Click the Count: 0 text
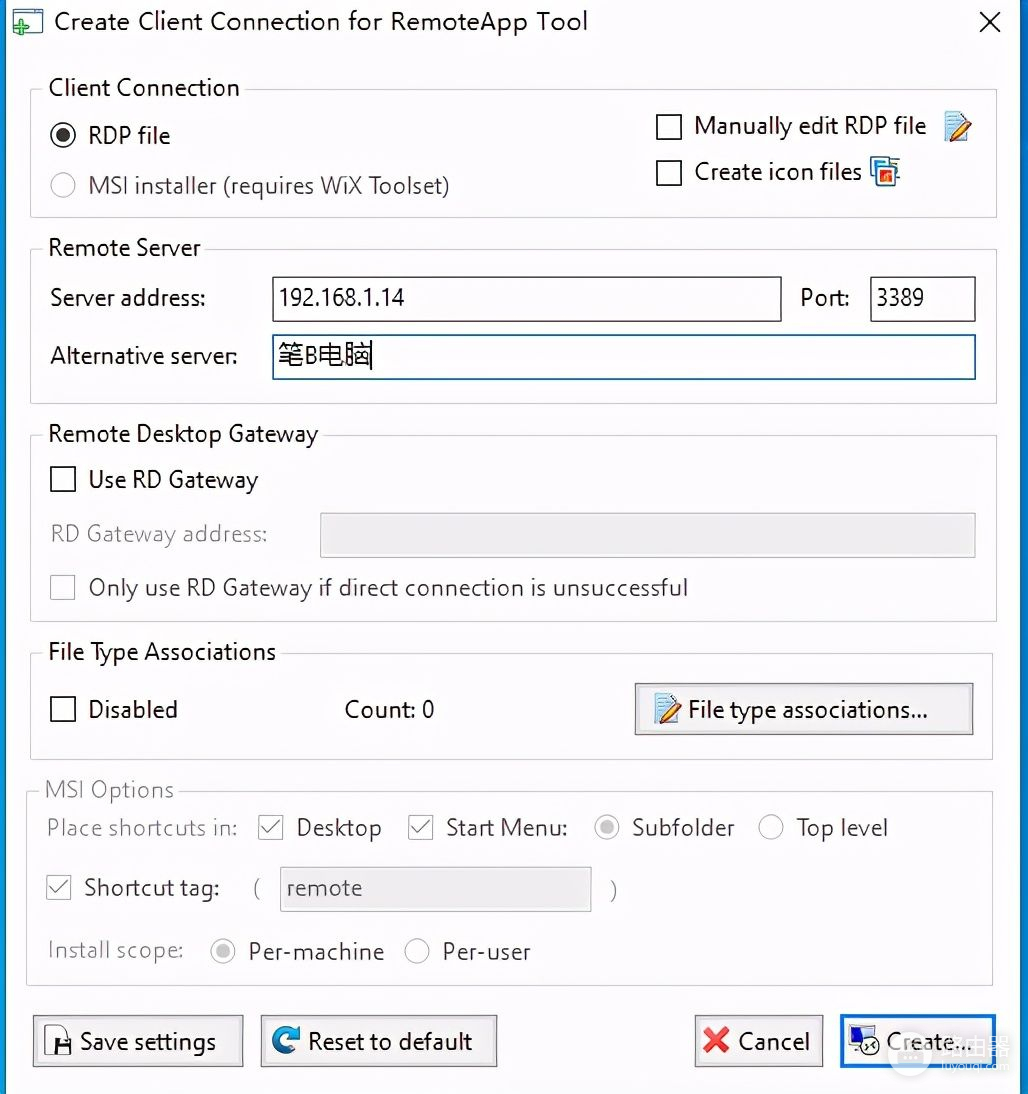 (x=389, y=710)
